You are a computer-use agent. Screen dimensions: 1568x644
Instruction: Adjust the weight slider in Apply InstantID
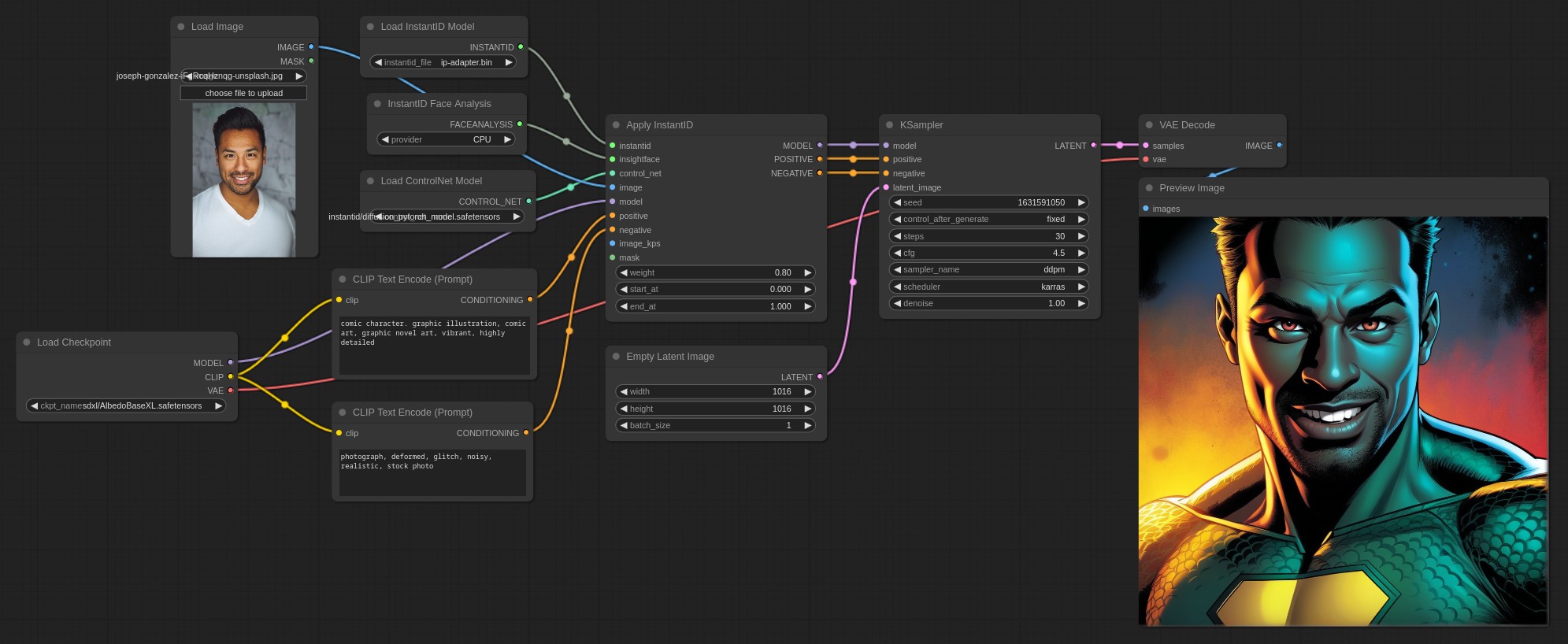(715, 272)
